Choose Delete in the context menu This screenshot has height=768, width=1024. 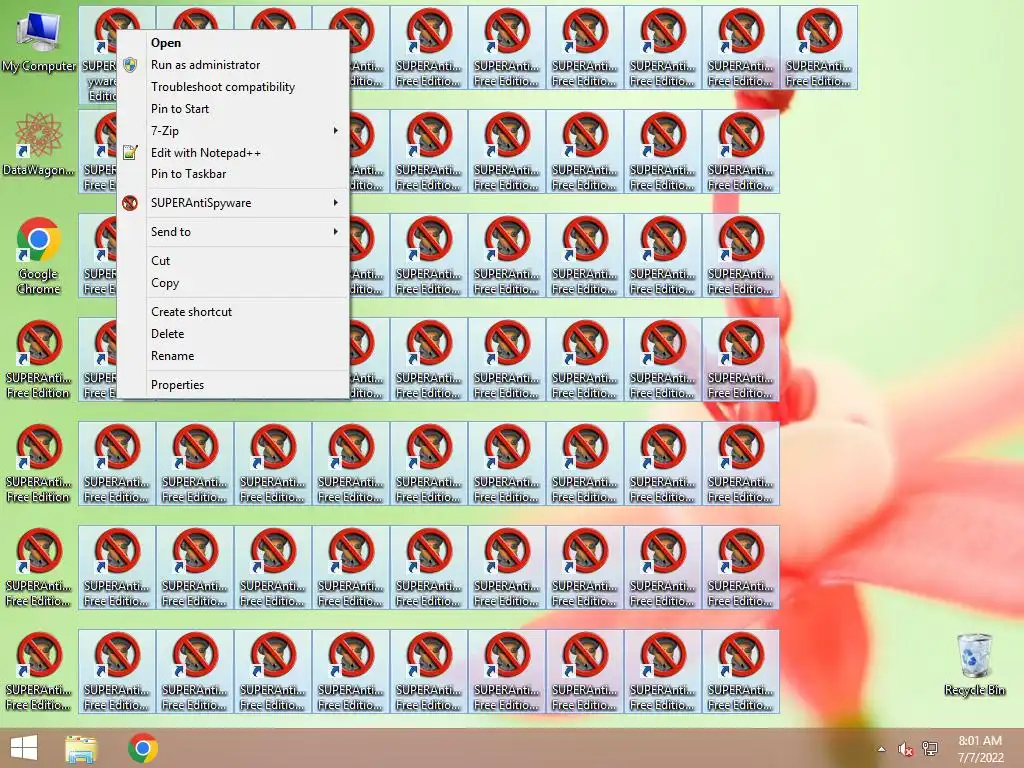coord(234,334)
